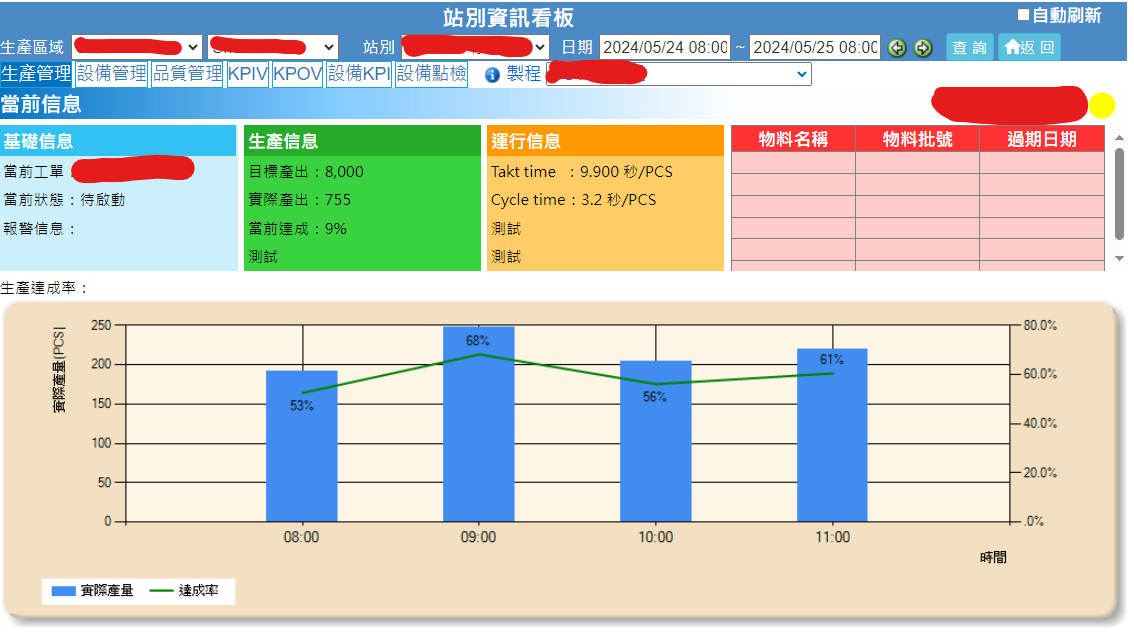The width and height of the screenshot is (1134, 632).
Task: Click the blue info icon beside 製程
Action: pos(492,75)
